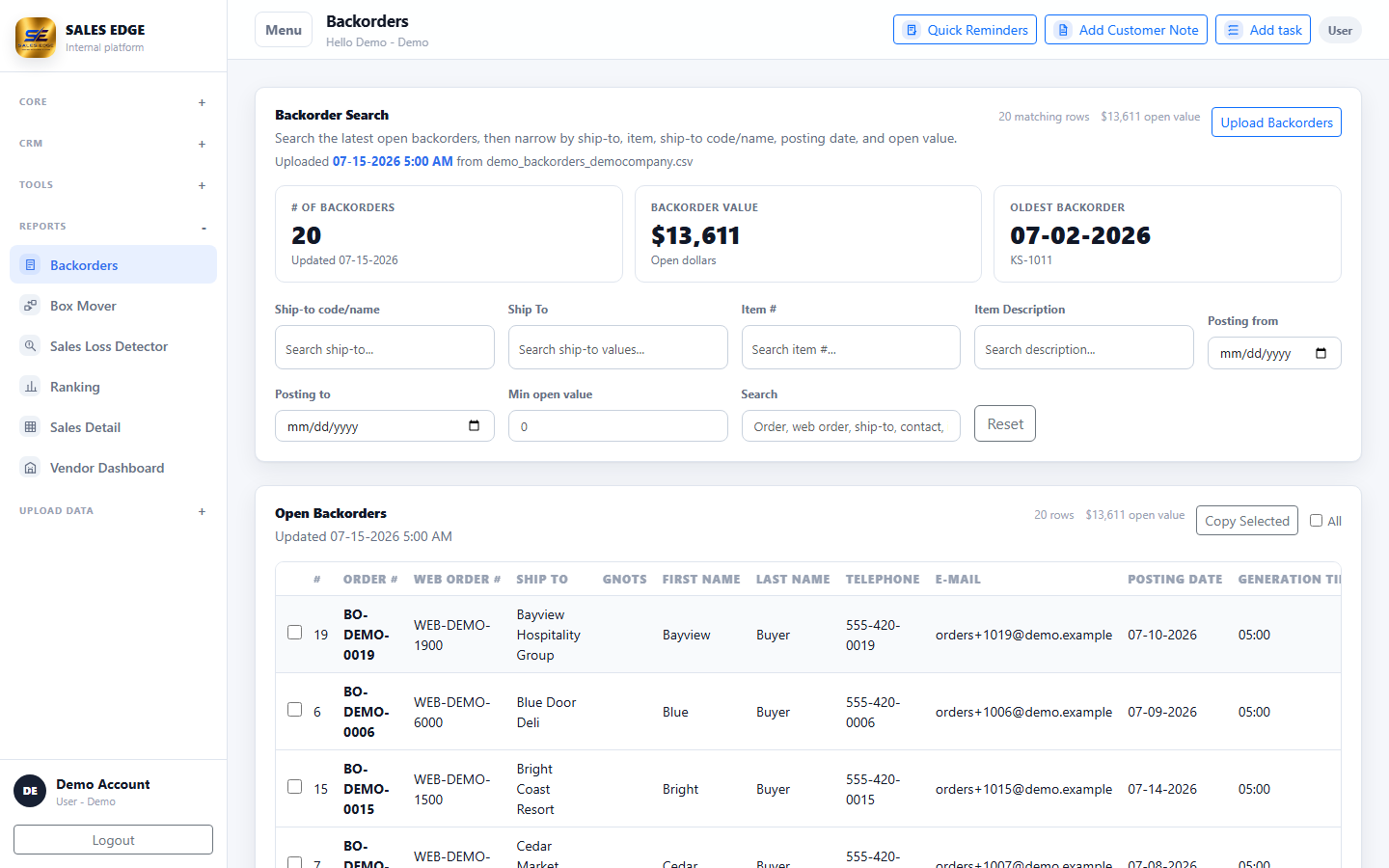The width and height of the screenshot is (1389, 868).
Task: Open the Box Mover report
Action: (x=113, y=306)
